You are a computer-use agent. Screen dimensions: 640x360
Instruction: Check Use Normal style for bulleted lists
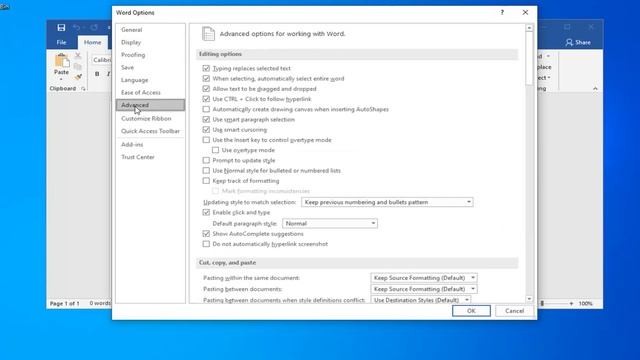point(206,170)
